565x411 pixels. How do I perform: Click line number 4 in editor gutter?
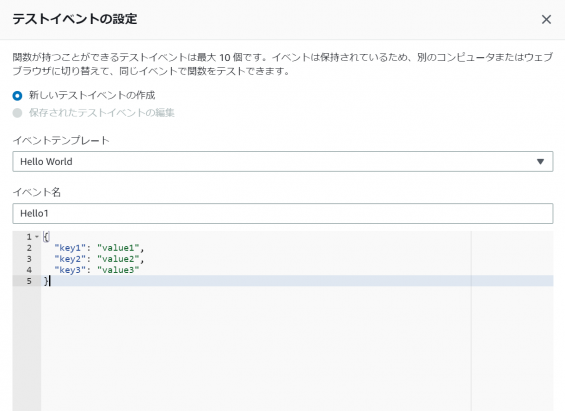coord(29,270)
